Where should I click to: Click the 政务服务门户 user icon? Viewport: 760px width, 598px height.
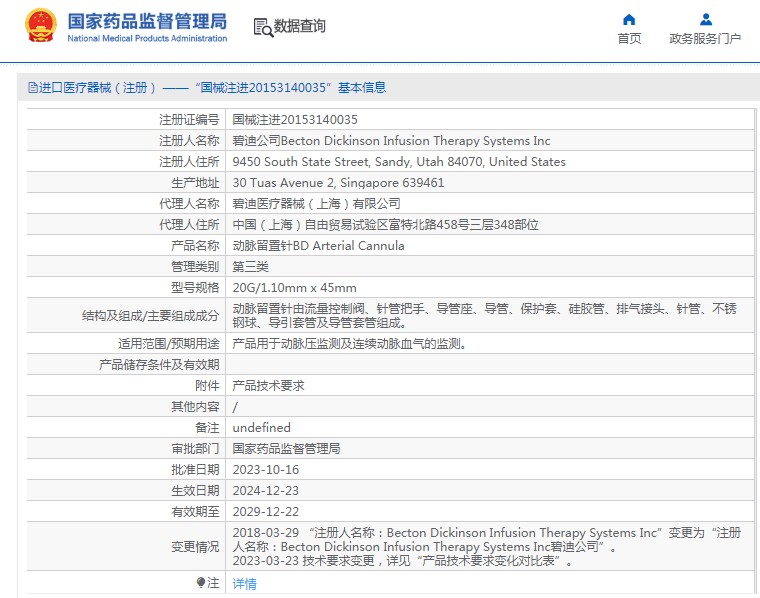[706, 19]
